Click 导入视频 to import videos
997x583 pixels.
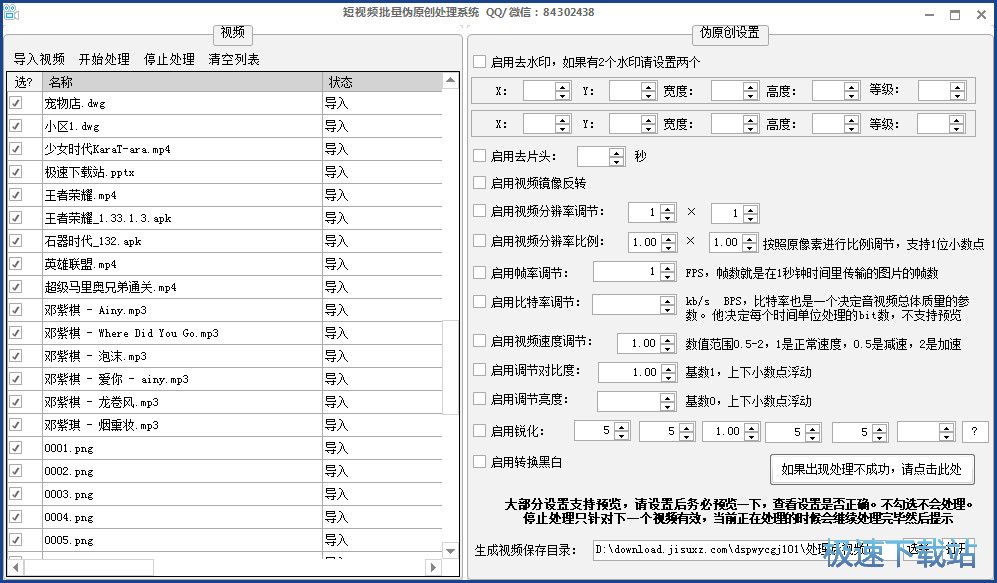[x=38, y=57]
